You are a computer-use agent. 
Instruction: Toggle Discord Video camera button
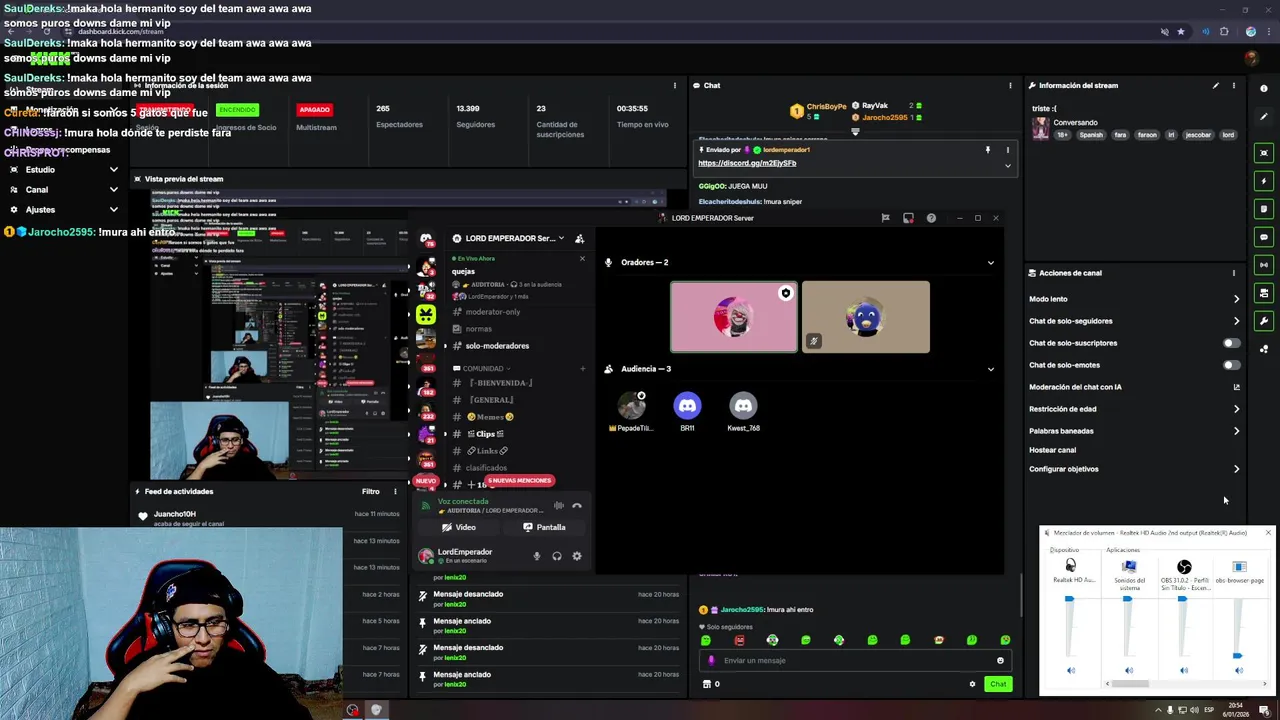point(460,527)
